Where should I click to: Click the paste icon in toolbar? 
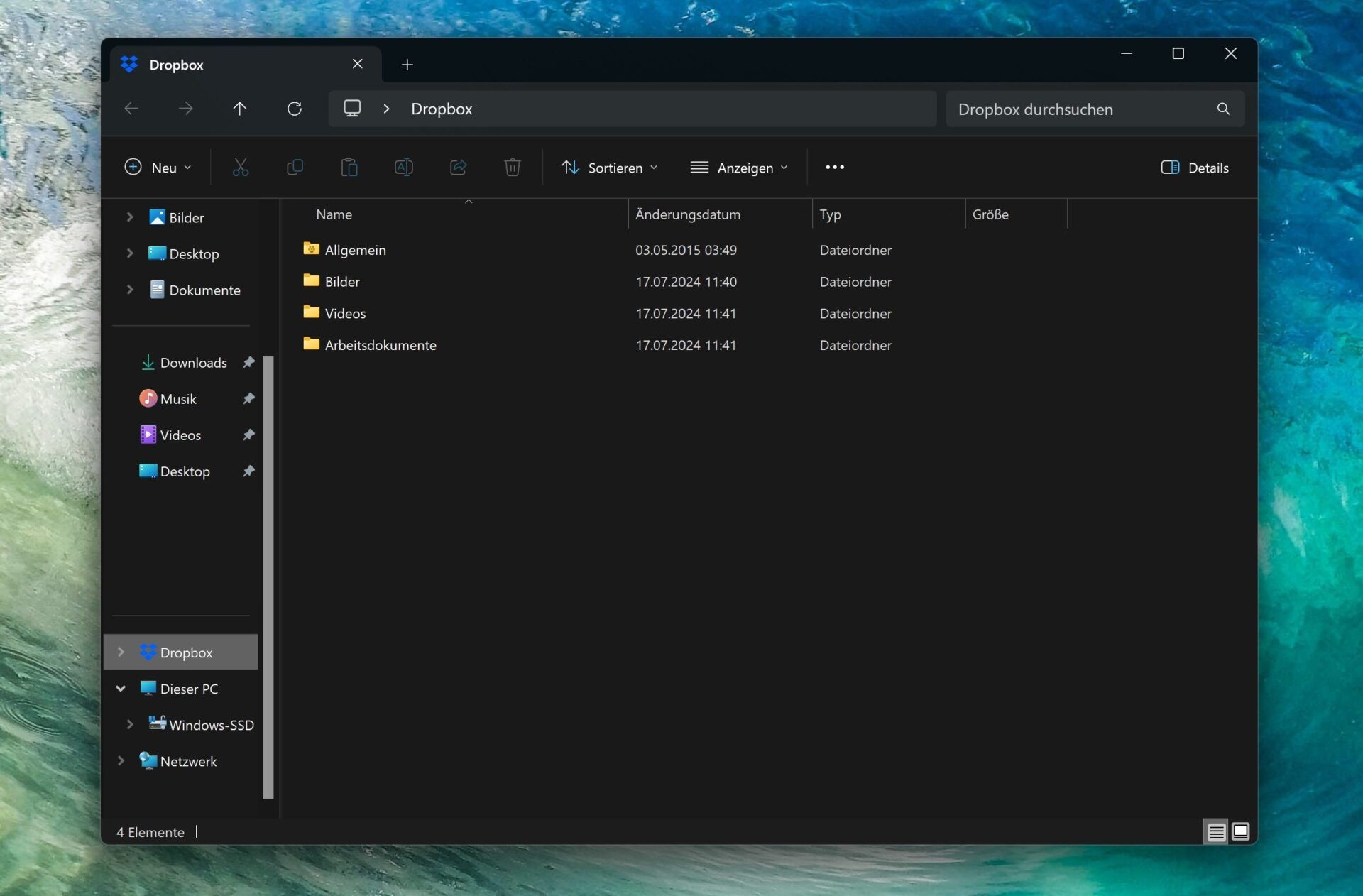(x=348, y=167)
